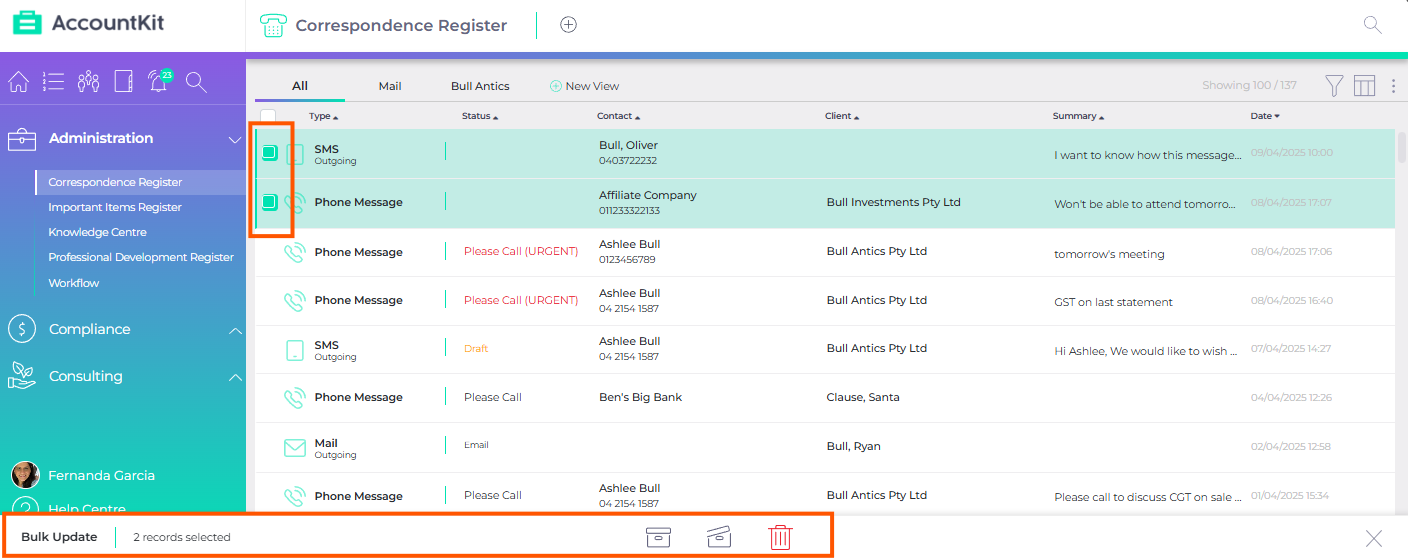The height and width of the screenshot is (558, 1408).
Task: Open Important Items Register
Action: tap(115, 207)
